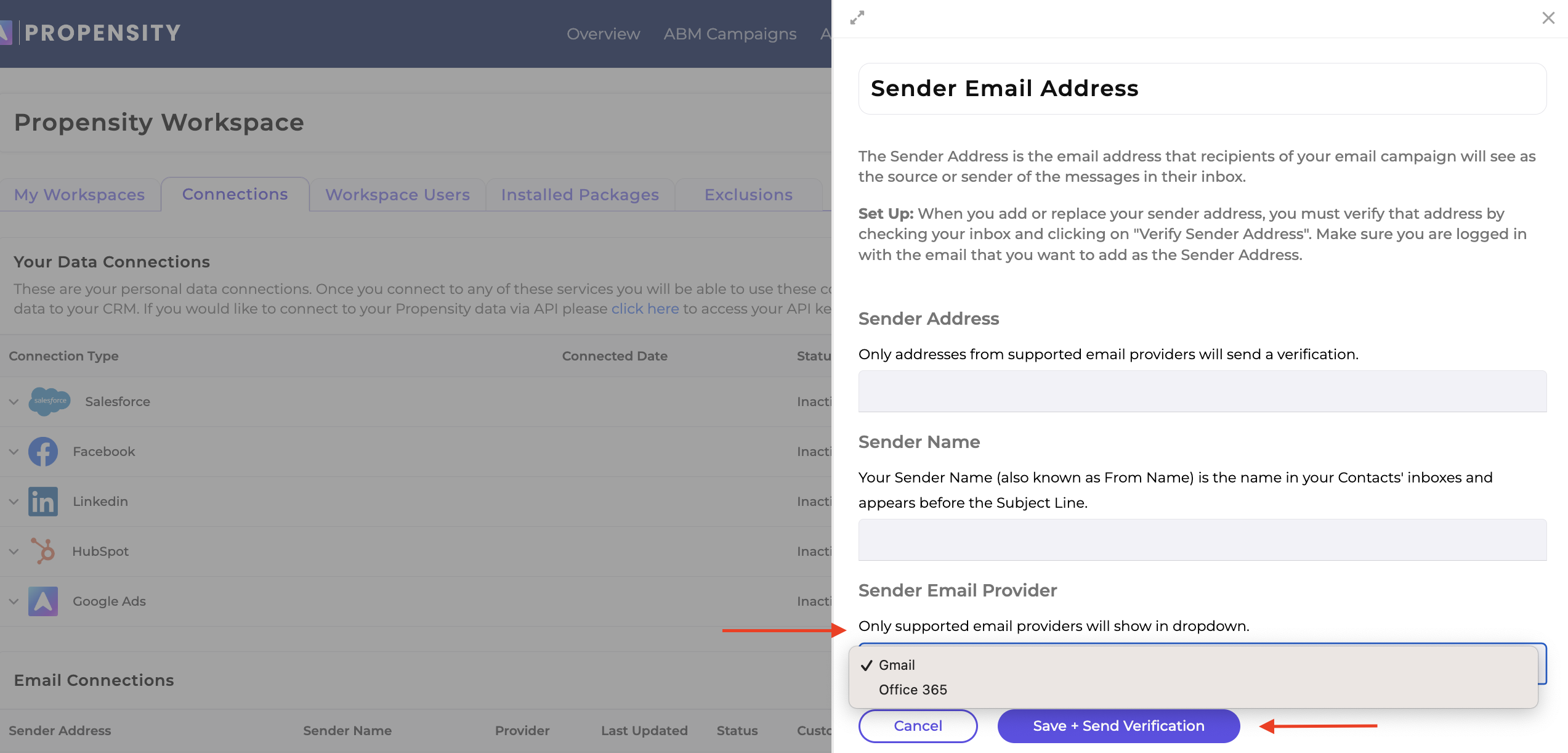The width and height of the screenshot is (1568, 753).
Task: Open the Workspace Users tab
Action: coord(397,195)
